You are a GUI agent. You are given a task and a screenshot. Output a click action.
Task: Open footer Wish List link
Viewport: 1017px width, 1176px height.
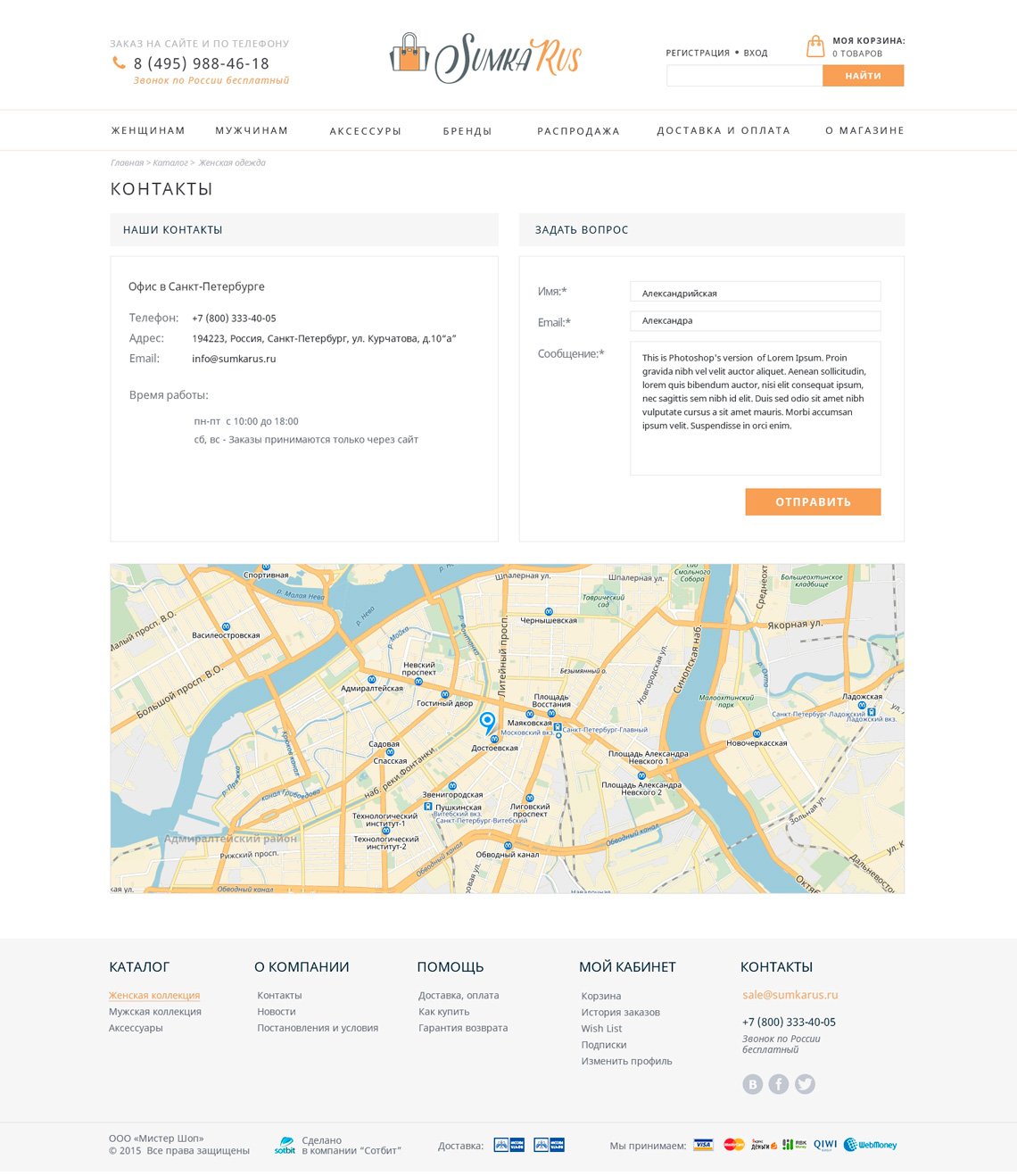click(x=601, y=1029)
